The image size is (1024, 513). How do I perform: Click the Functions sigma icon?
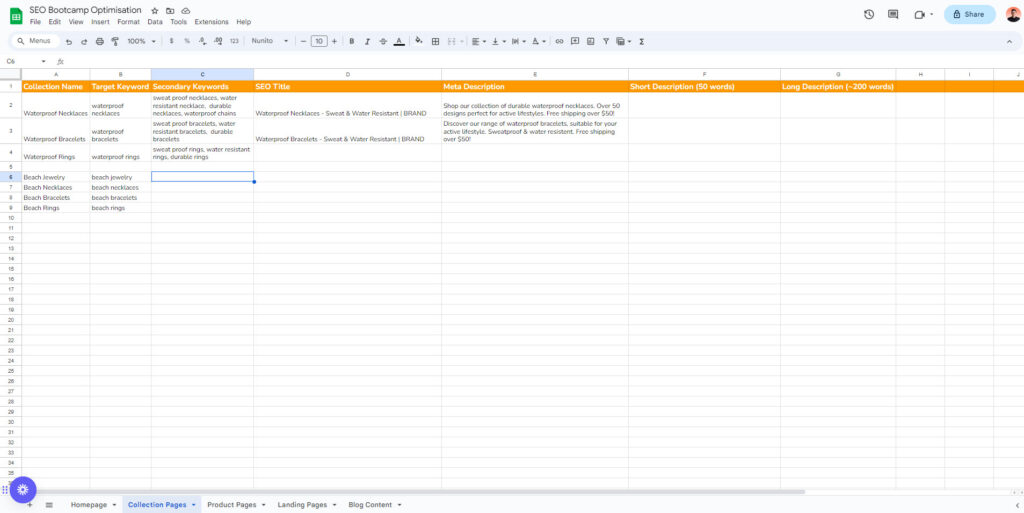(x=641, y=41)
